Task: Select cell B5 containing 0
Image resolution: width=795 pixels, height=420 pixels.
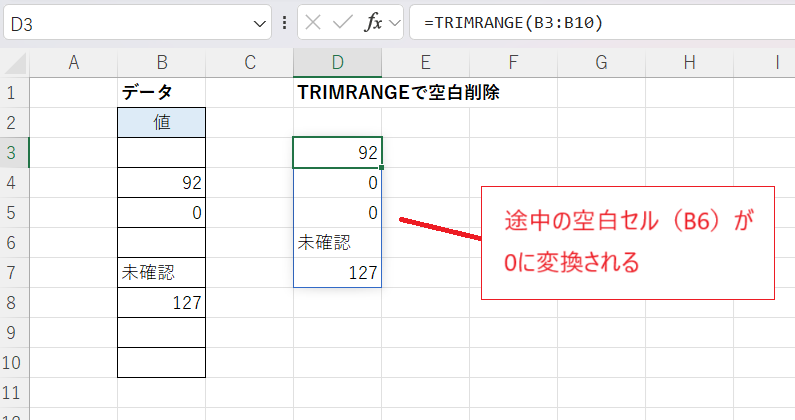Action: (162, 213)
